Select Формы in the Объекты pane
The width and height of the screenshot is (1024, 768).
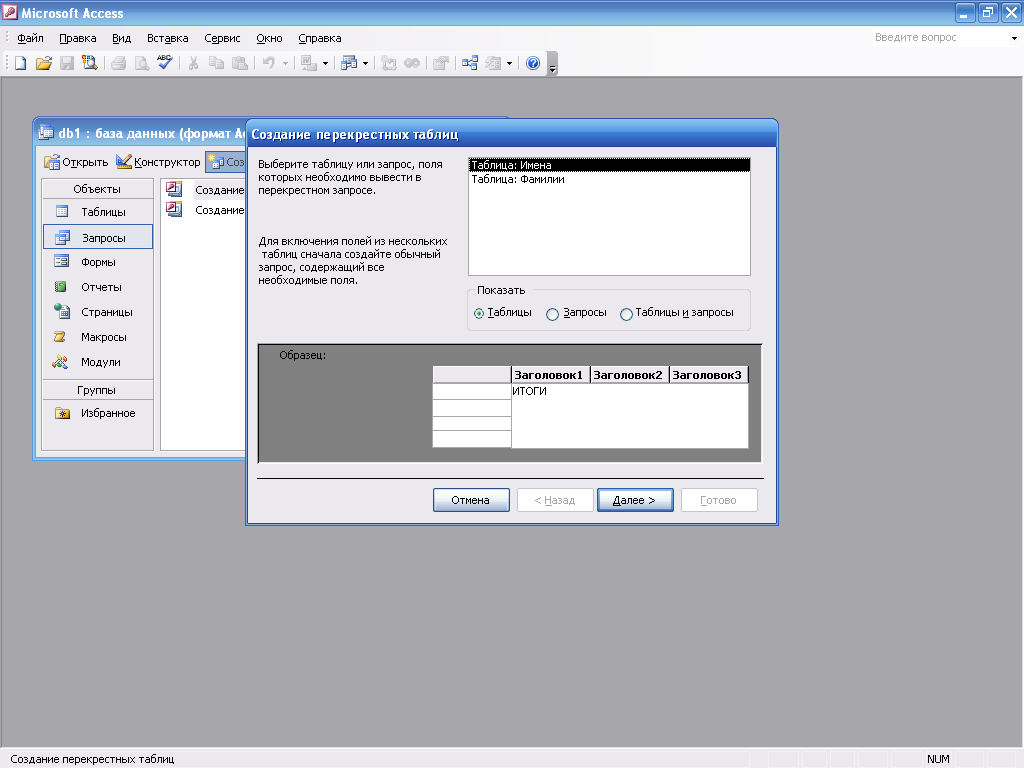[x=98, y=262]
